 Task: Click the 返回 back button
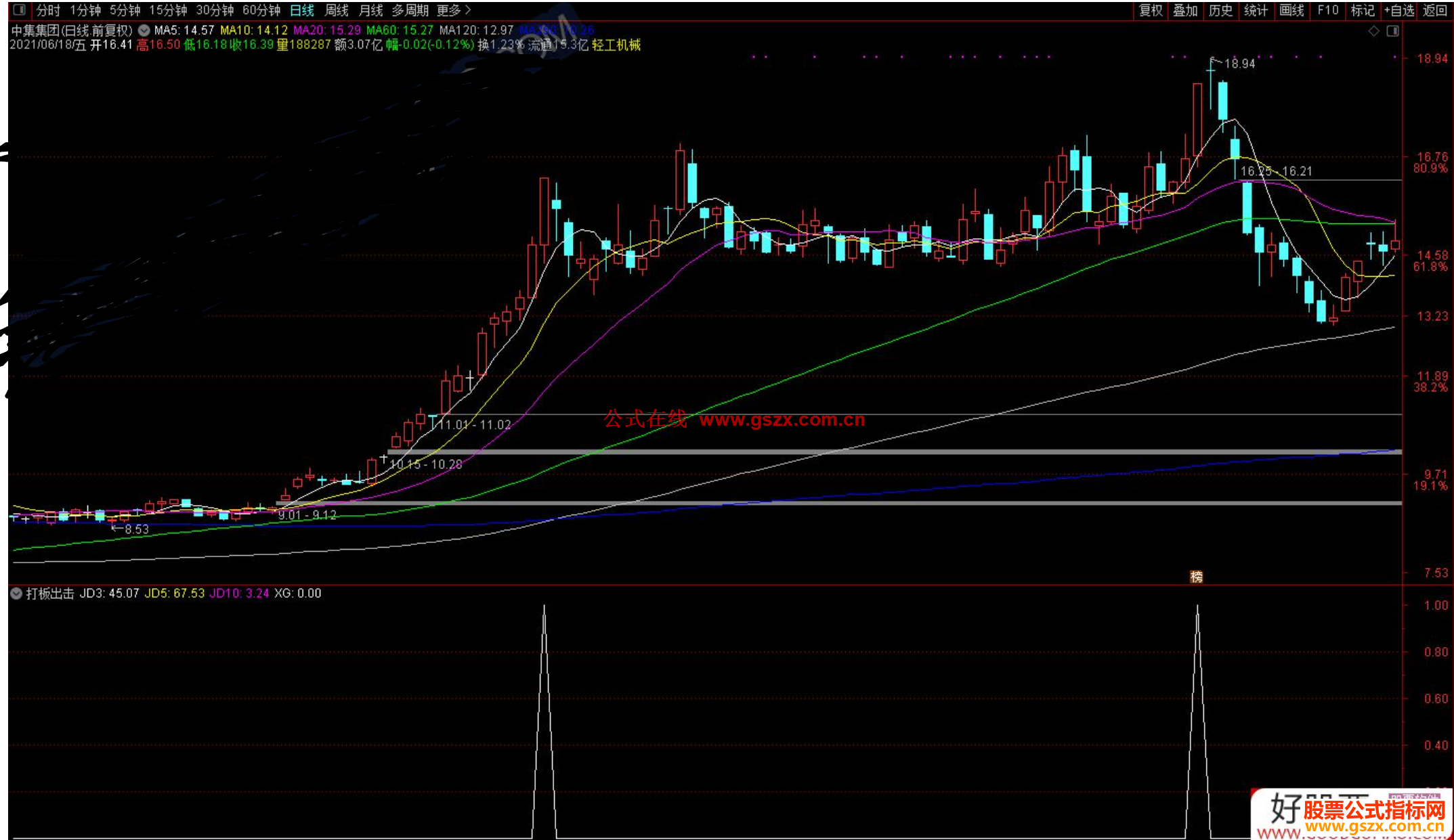coord(1434,10)
